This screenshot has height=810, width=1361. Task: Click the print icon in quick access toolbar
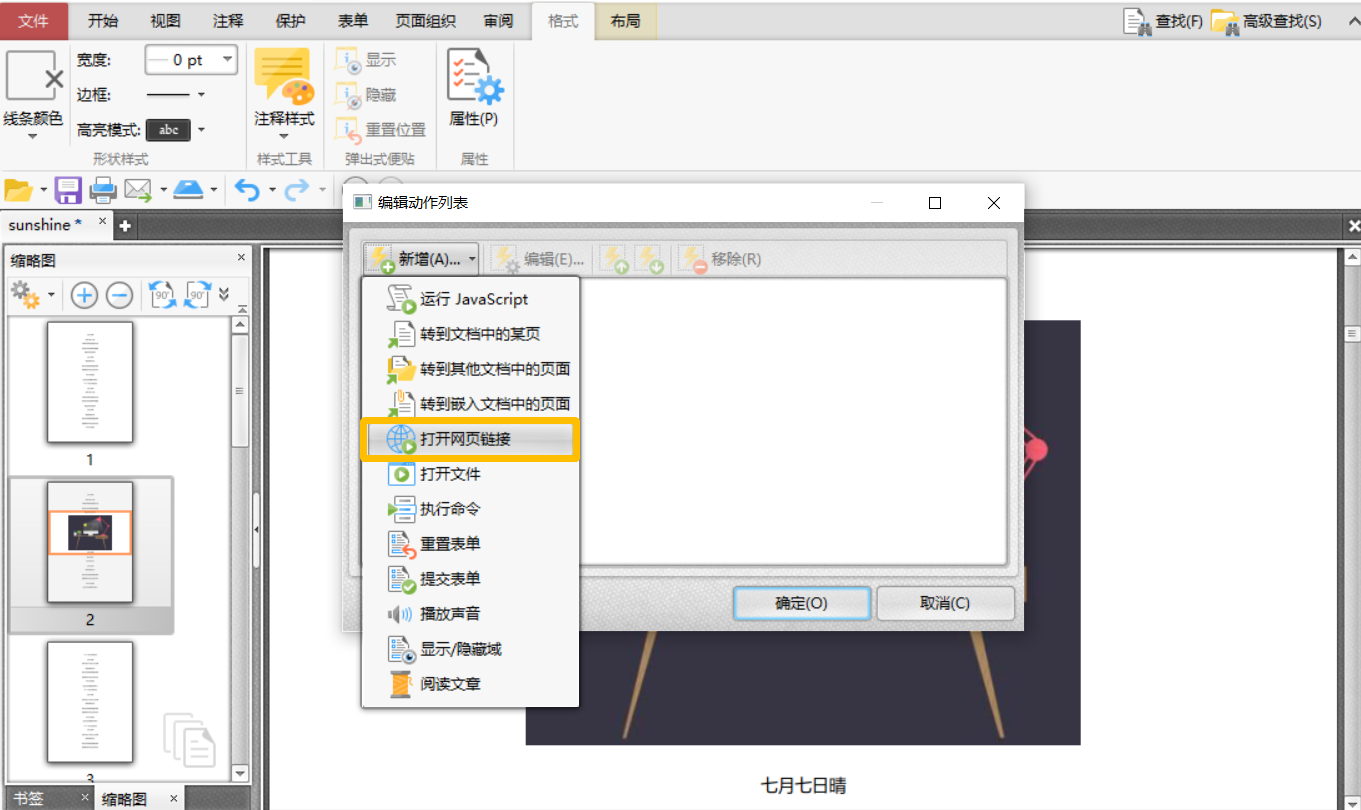coord(103,190)
